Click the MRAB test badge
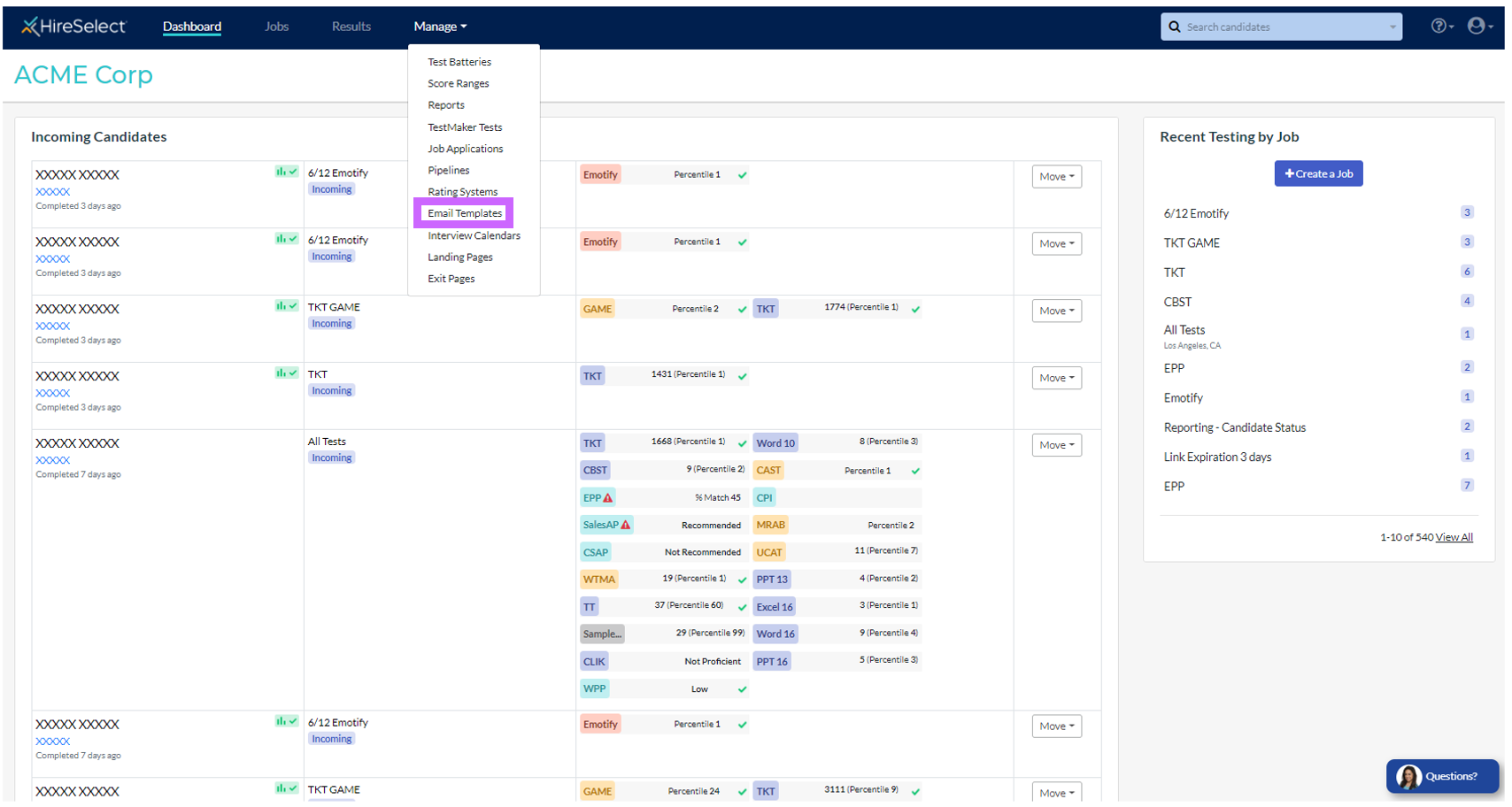Viewport: 1512px width, 807px height. [x=771, y=525]
